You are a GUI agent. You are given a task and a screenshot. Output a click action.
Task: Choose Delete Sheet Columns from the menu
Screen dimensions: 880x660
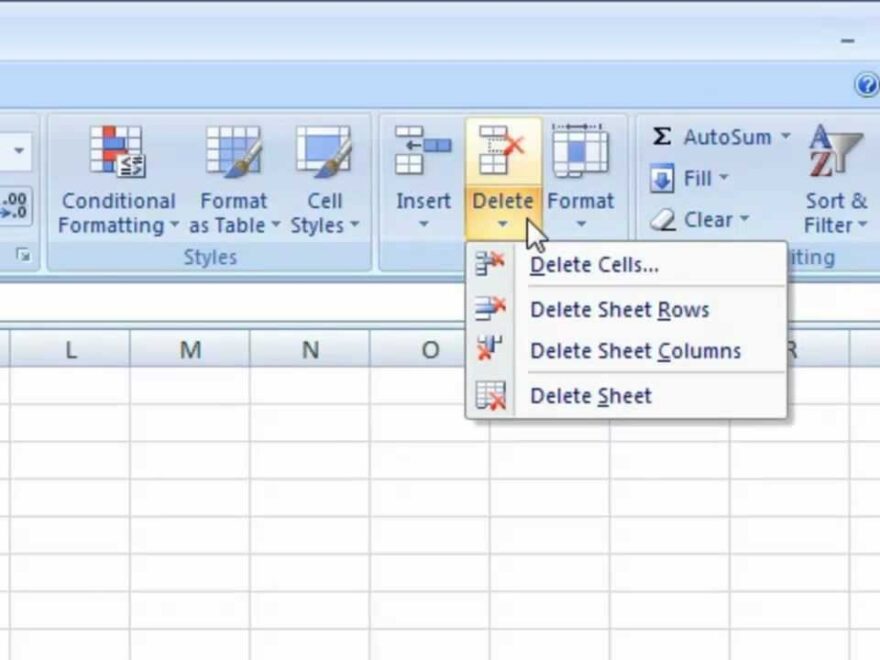636,351
